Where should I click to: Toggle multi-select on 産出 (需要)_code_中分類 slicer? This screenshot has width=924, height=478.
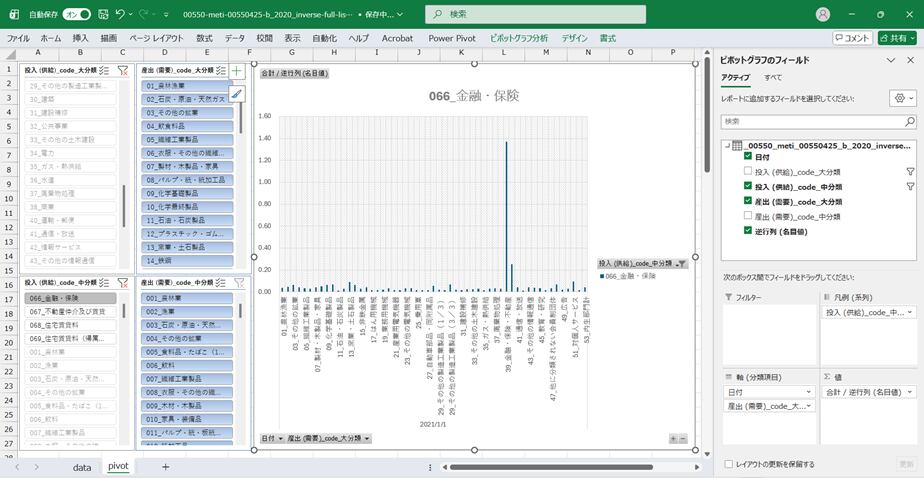221,283
